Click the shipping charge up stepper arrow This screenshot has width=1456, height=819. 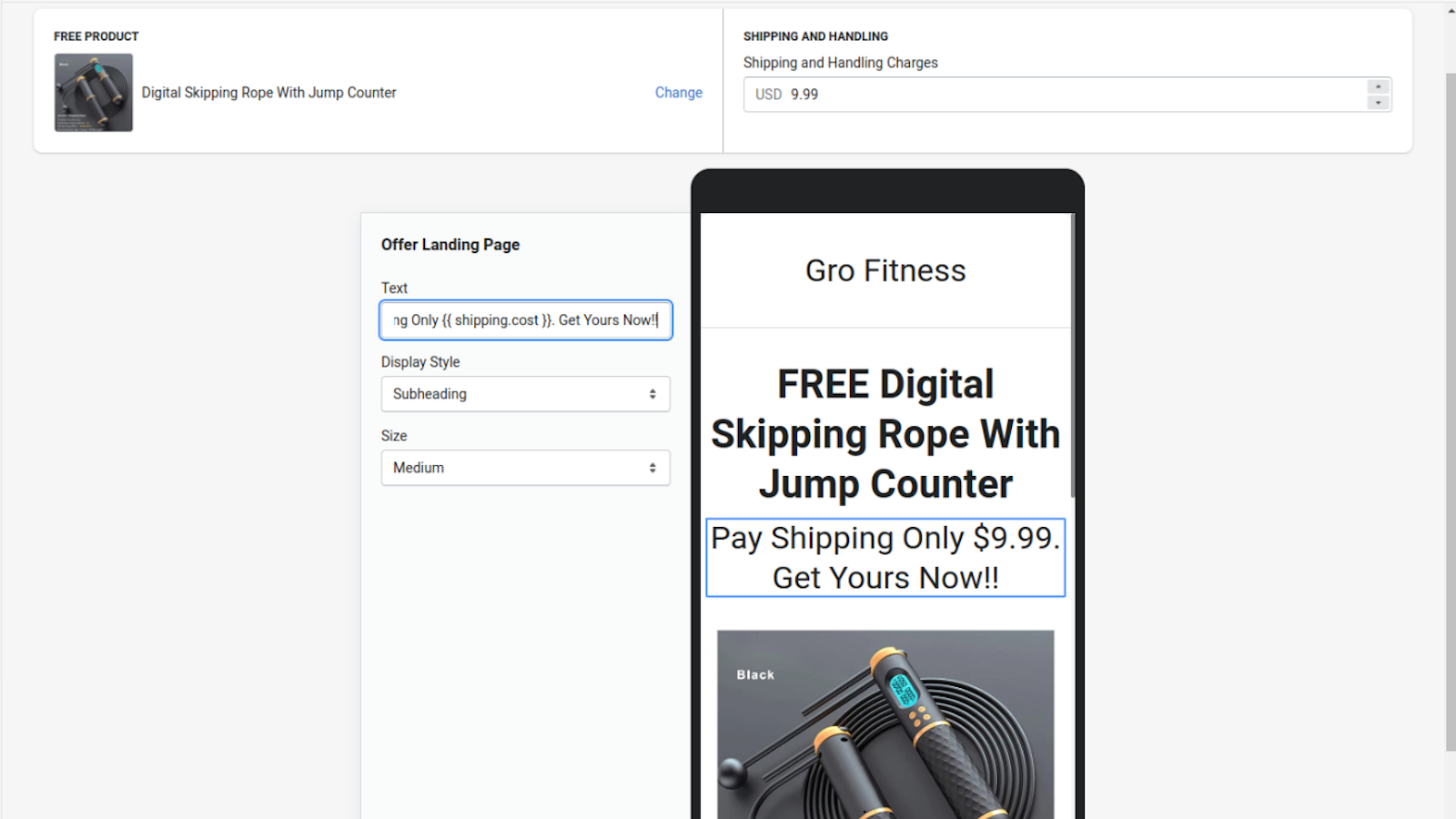(x=1379, y=87)
